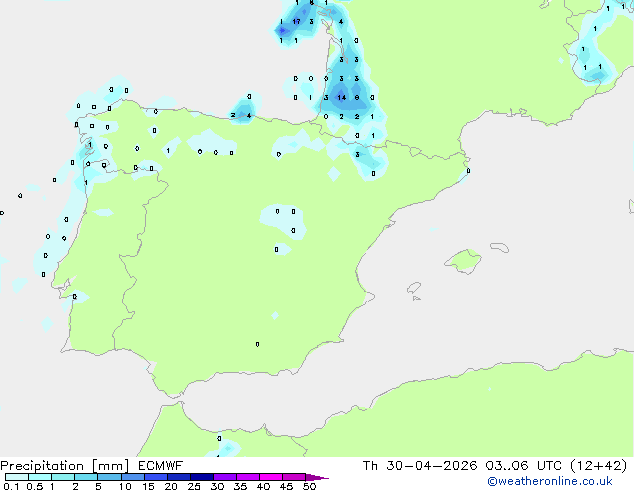The width and height of the screenshot is (634, 490).
Task: Pick the blue legend swatch between 10 and 15
Action: (x=133, y=477)
